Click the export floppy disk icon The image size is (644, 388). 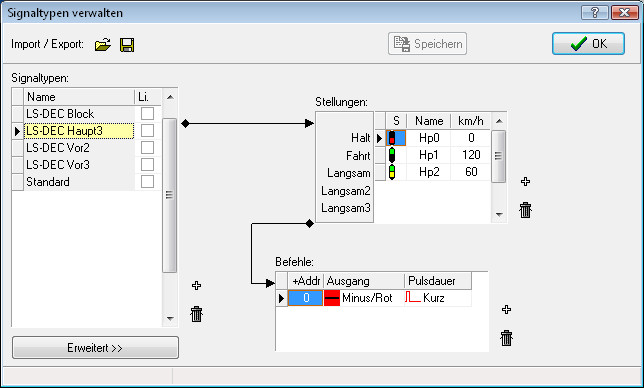[x=127, y=44]
